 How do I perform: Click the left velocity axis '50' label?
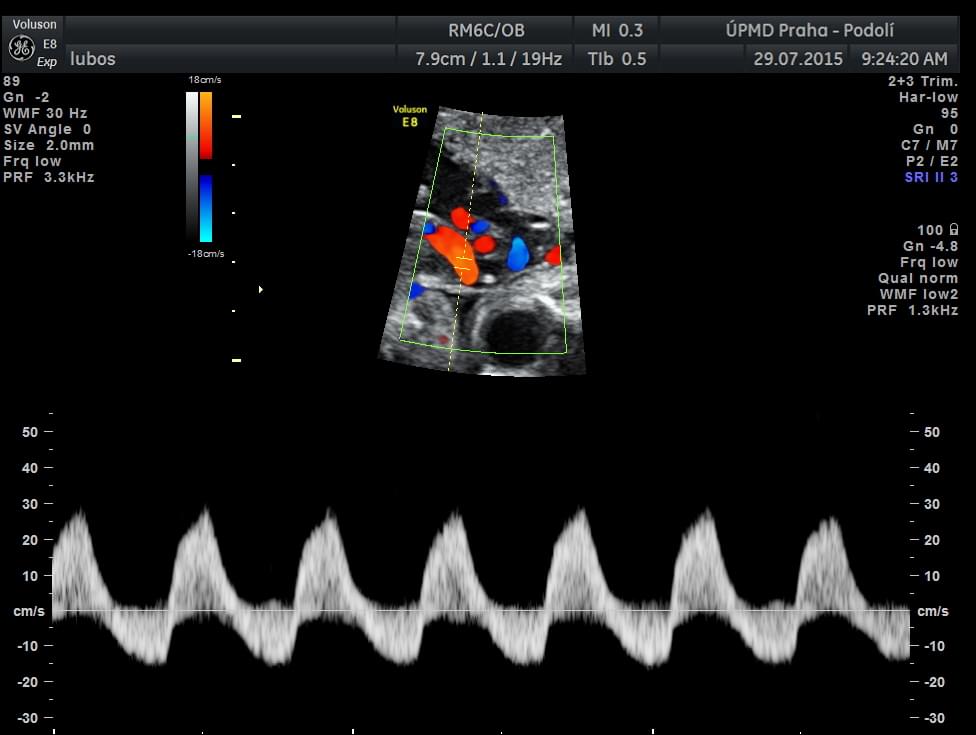30,432
